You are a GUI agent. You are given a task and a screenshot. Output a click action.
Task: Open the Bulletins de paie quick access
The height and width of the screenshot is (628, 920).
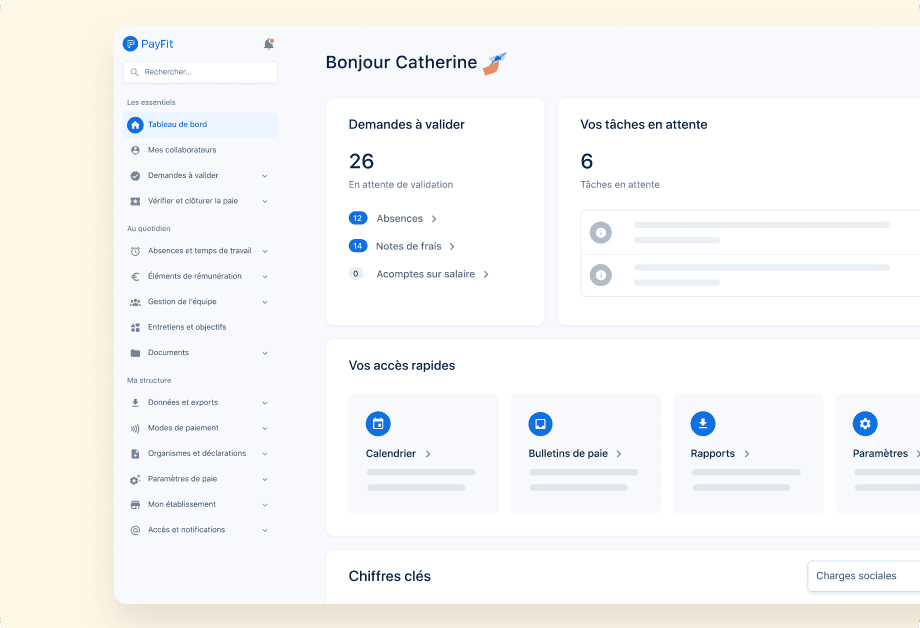[x=575, y=454]
